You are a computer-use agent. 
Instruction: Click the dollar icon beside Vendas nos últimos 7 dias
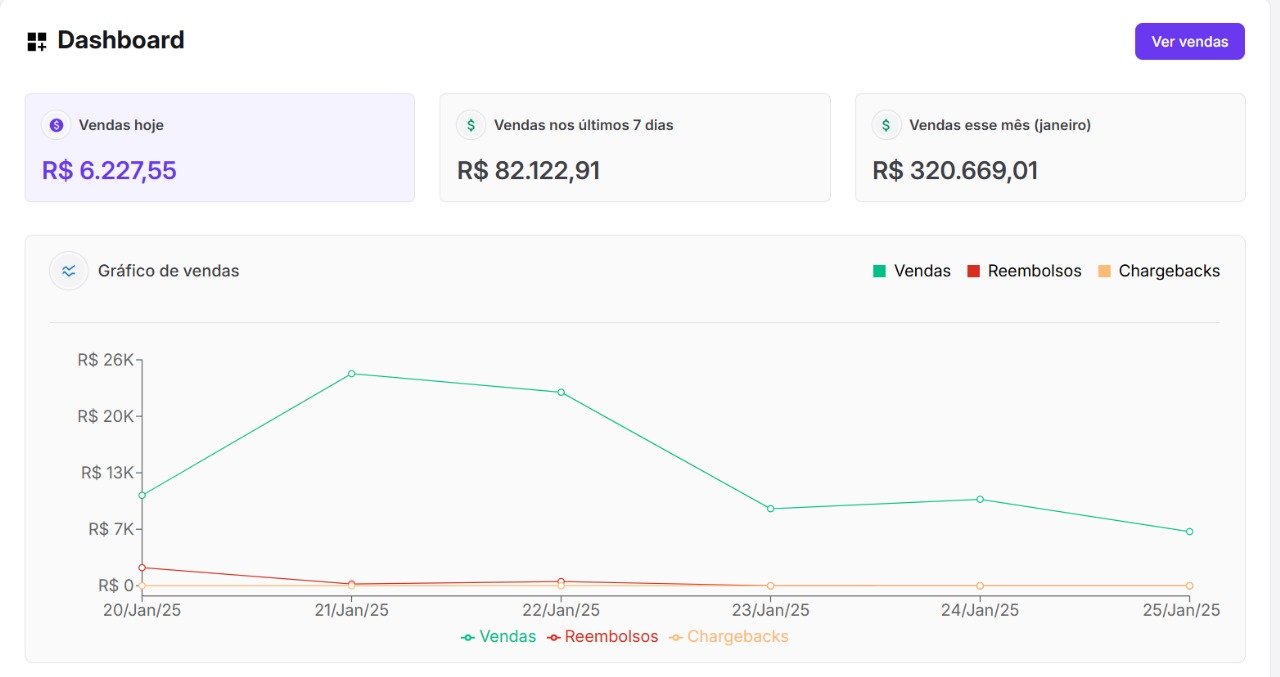471,125
